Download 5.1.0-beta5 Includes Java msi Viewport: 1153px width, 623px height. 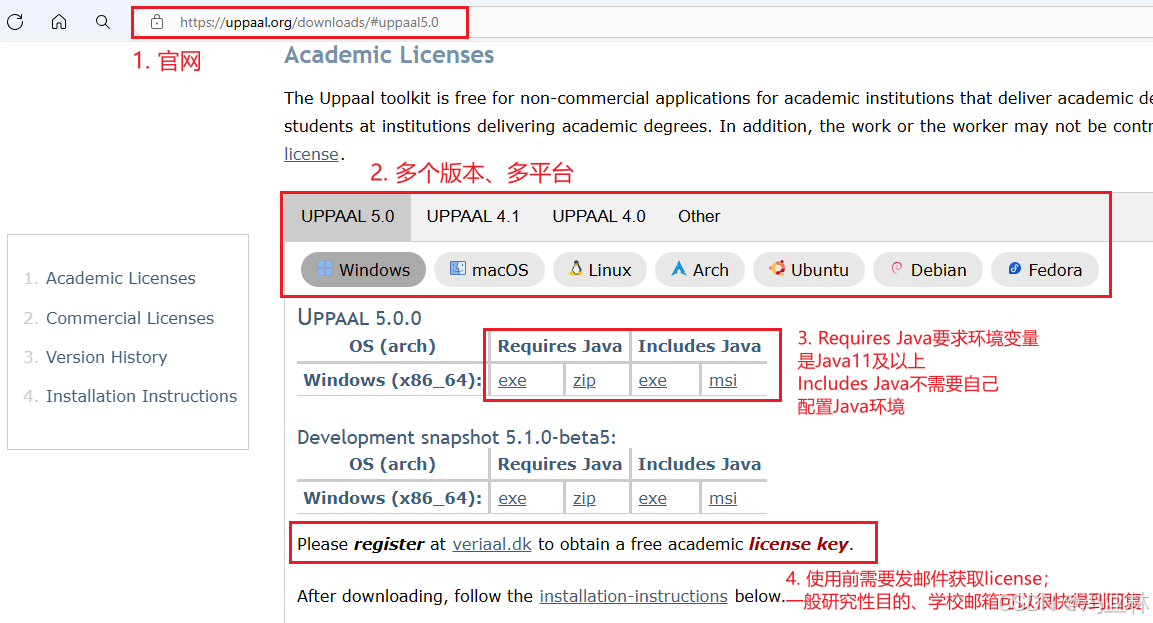pyautogui.click(x=723, y=499)
